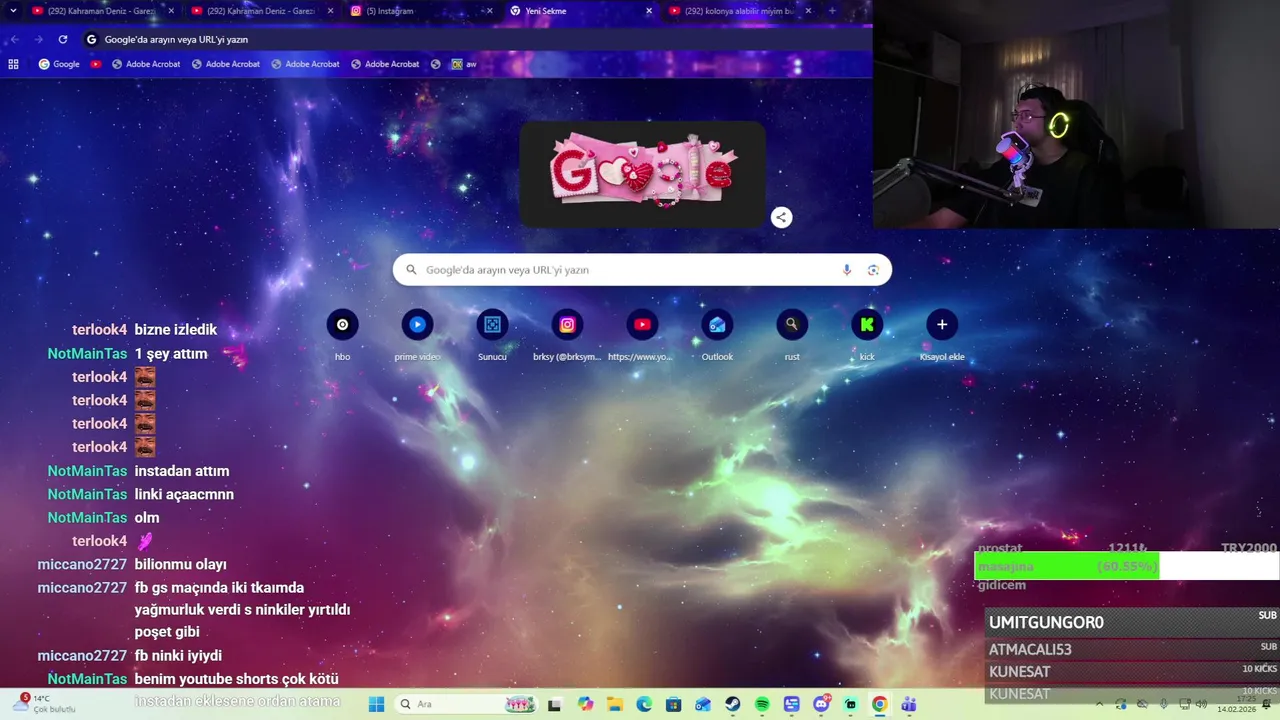Viewport: 1280px width, 720px height.
Task: Open the 14°C weather widget
Action: tap(44, 703)
